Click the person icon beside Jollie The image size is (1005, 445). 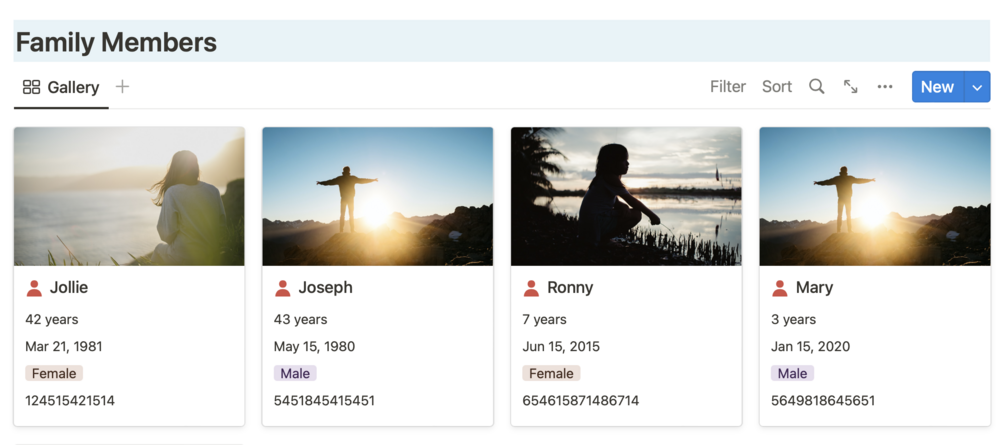34,288
